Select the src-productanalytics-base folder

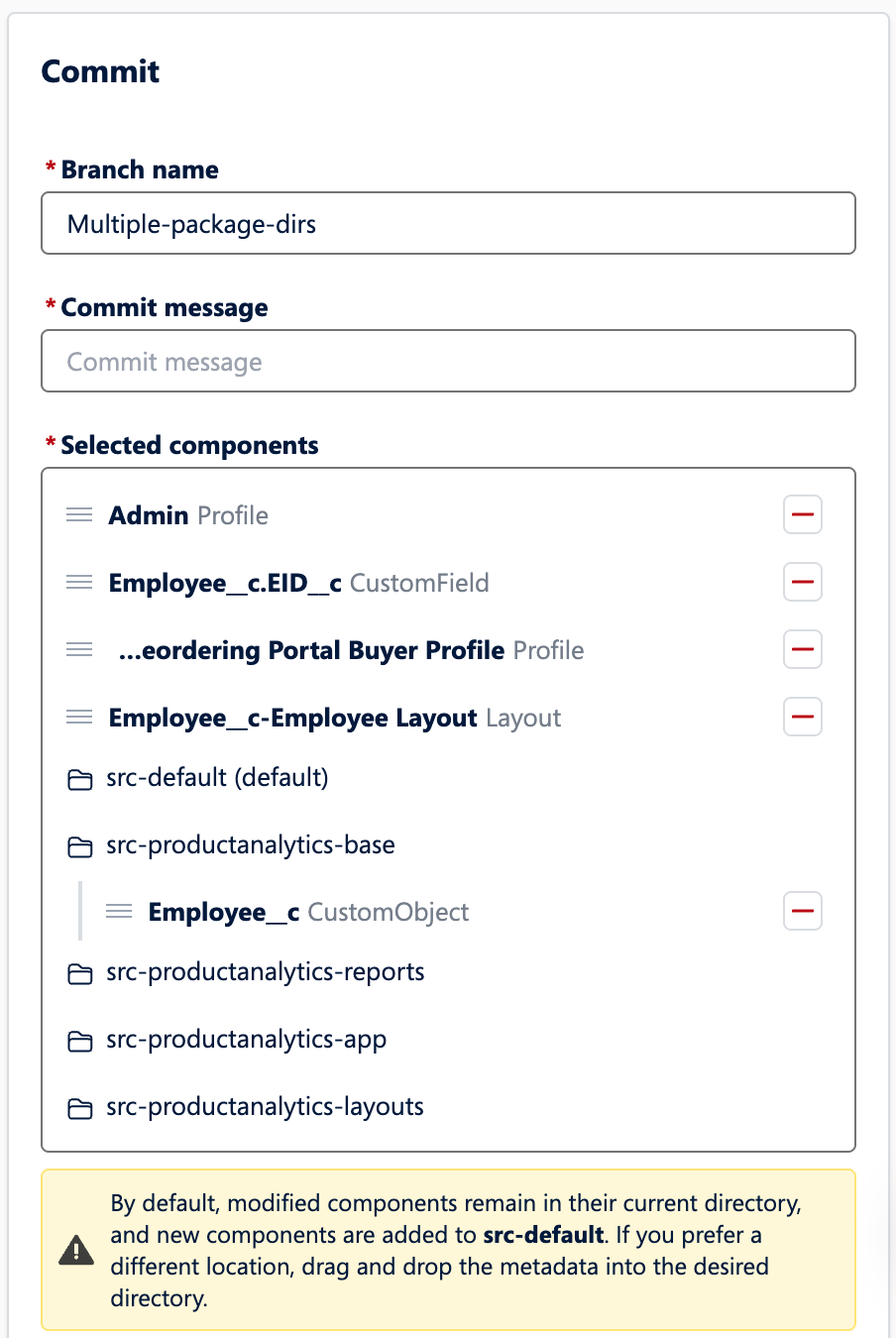coord(250,845)
